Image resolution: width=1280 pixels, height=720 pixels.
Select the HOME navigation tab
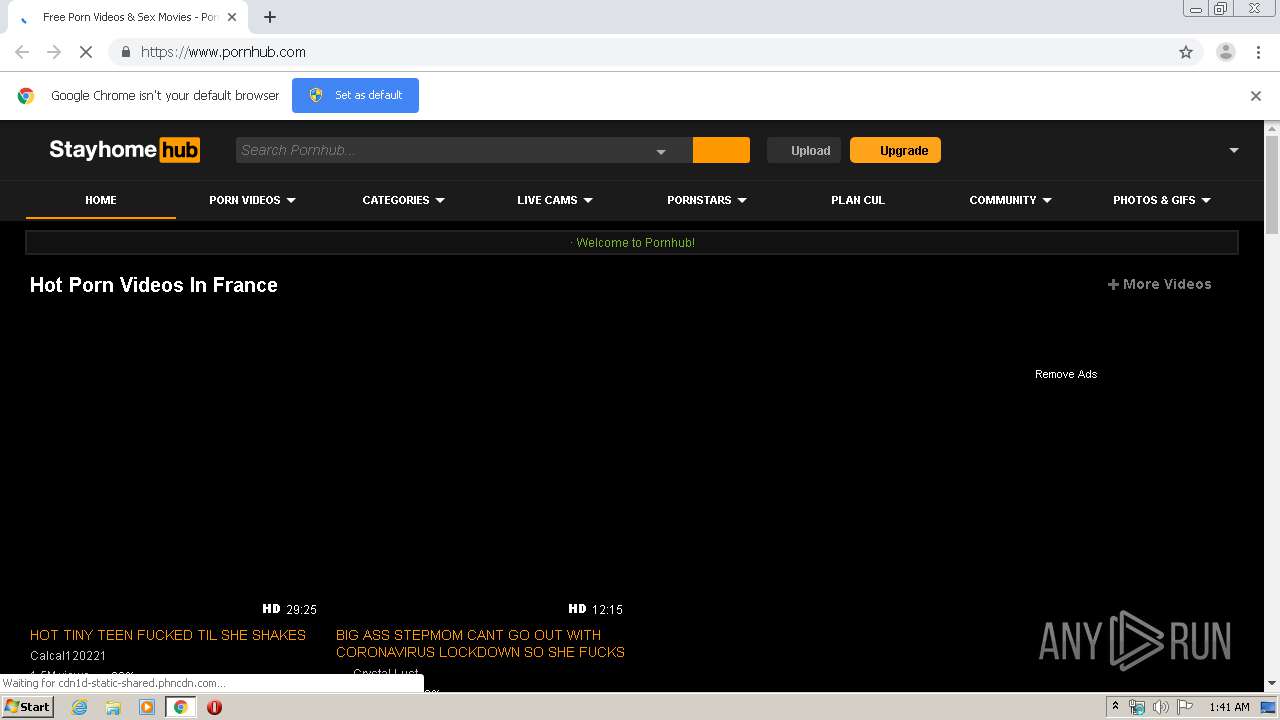click(x=101, y=200)
